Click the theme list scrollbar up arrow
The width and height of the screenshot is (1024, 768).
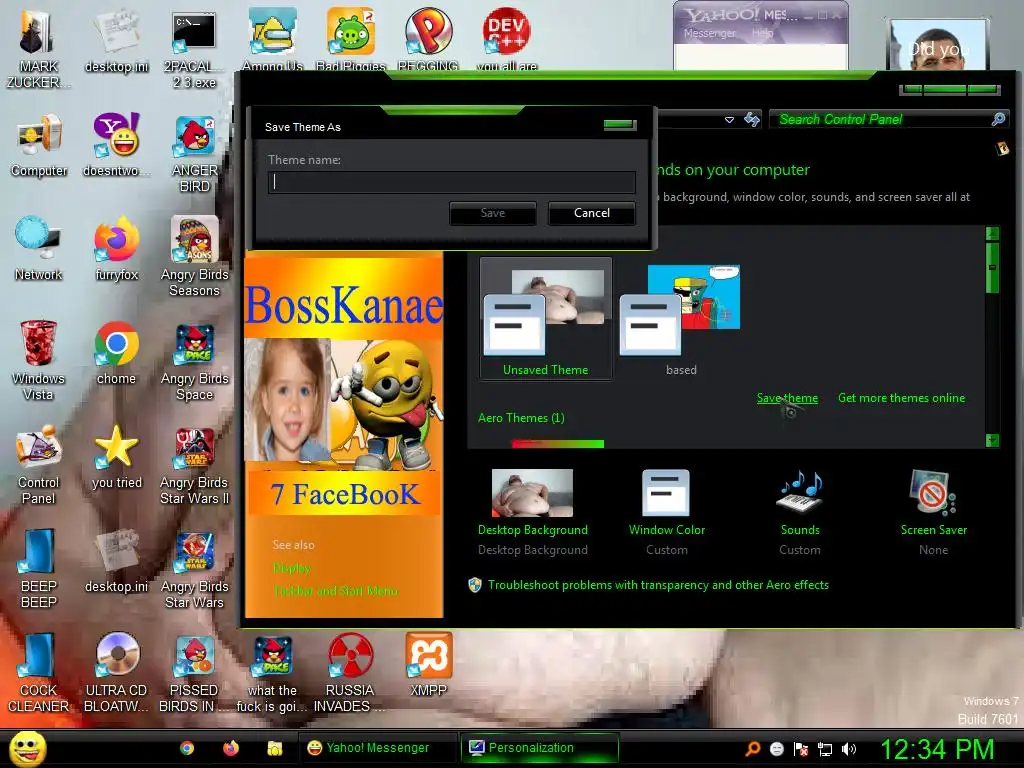pos(992,233)
